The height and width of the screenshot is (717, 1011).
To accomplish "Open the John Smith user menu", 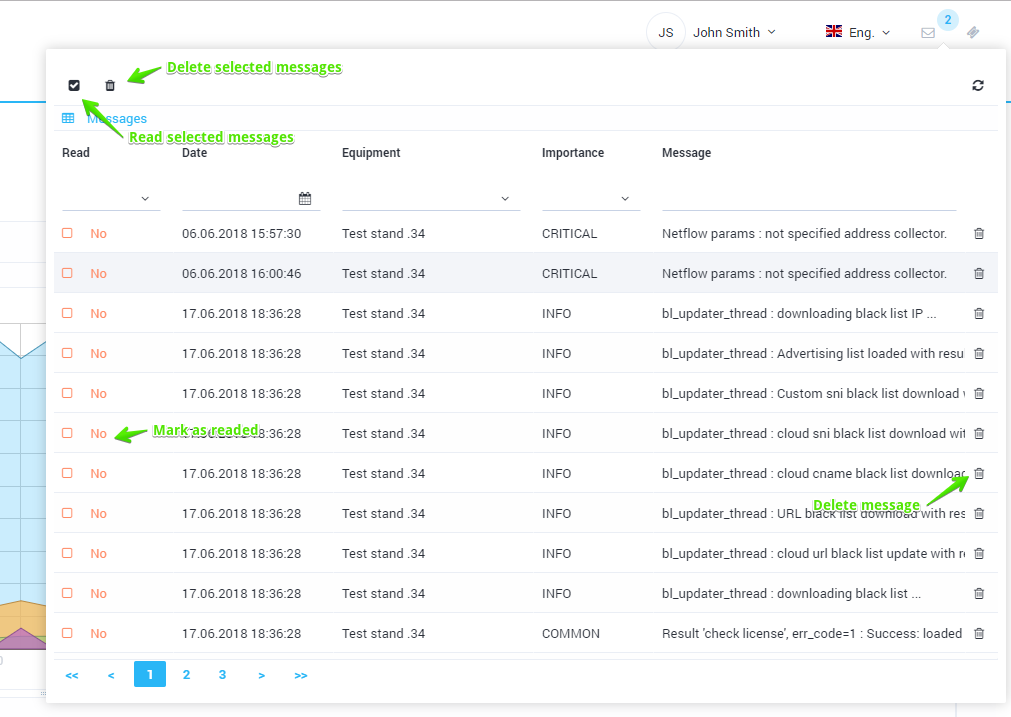I will click(x=733, y=33).
